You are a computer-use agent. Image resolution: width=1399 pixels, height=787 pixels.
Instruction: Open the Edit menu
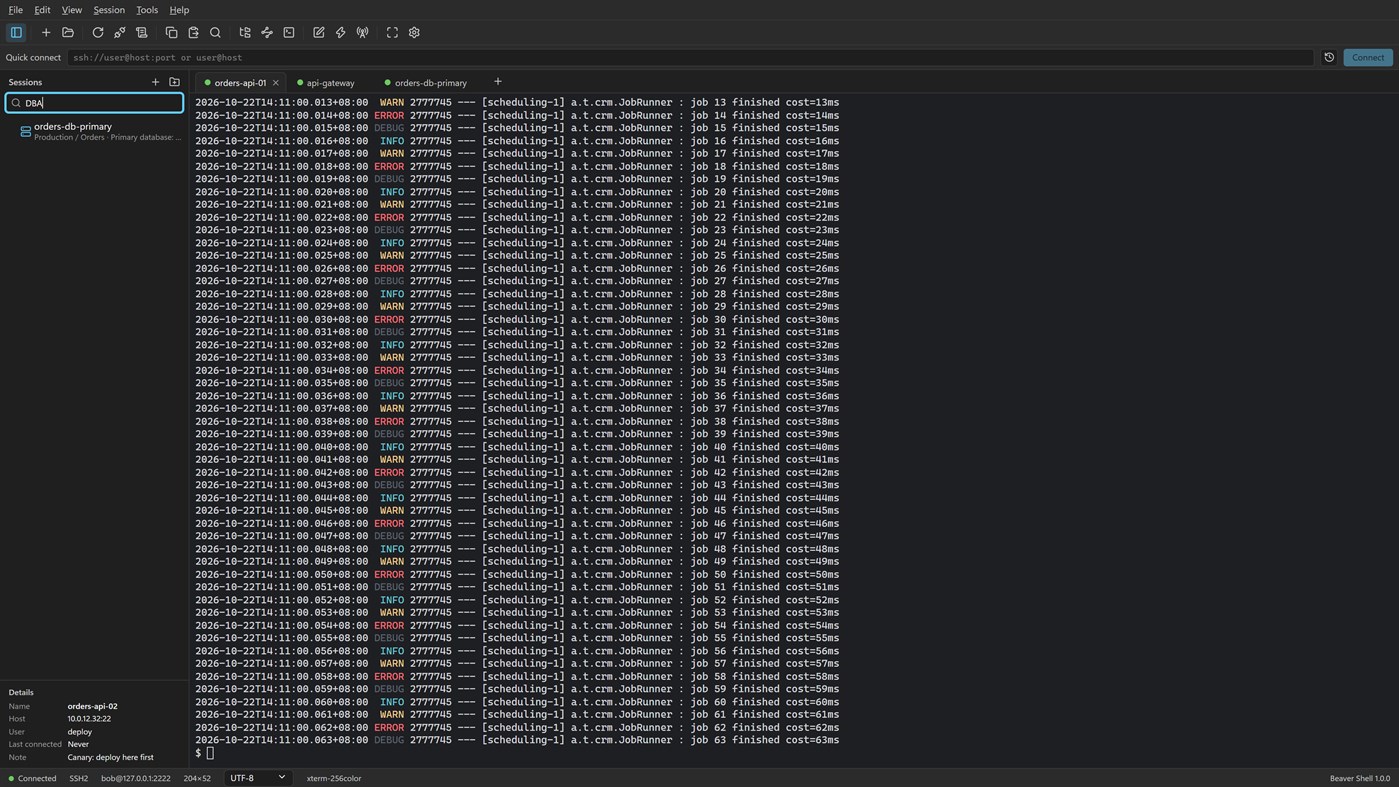pos(42,10)
